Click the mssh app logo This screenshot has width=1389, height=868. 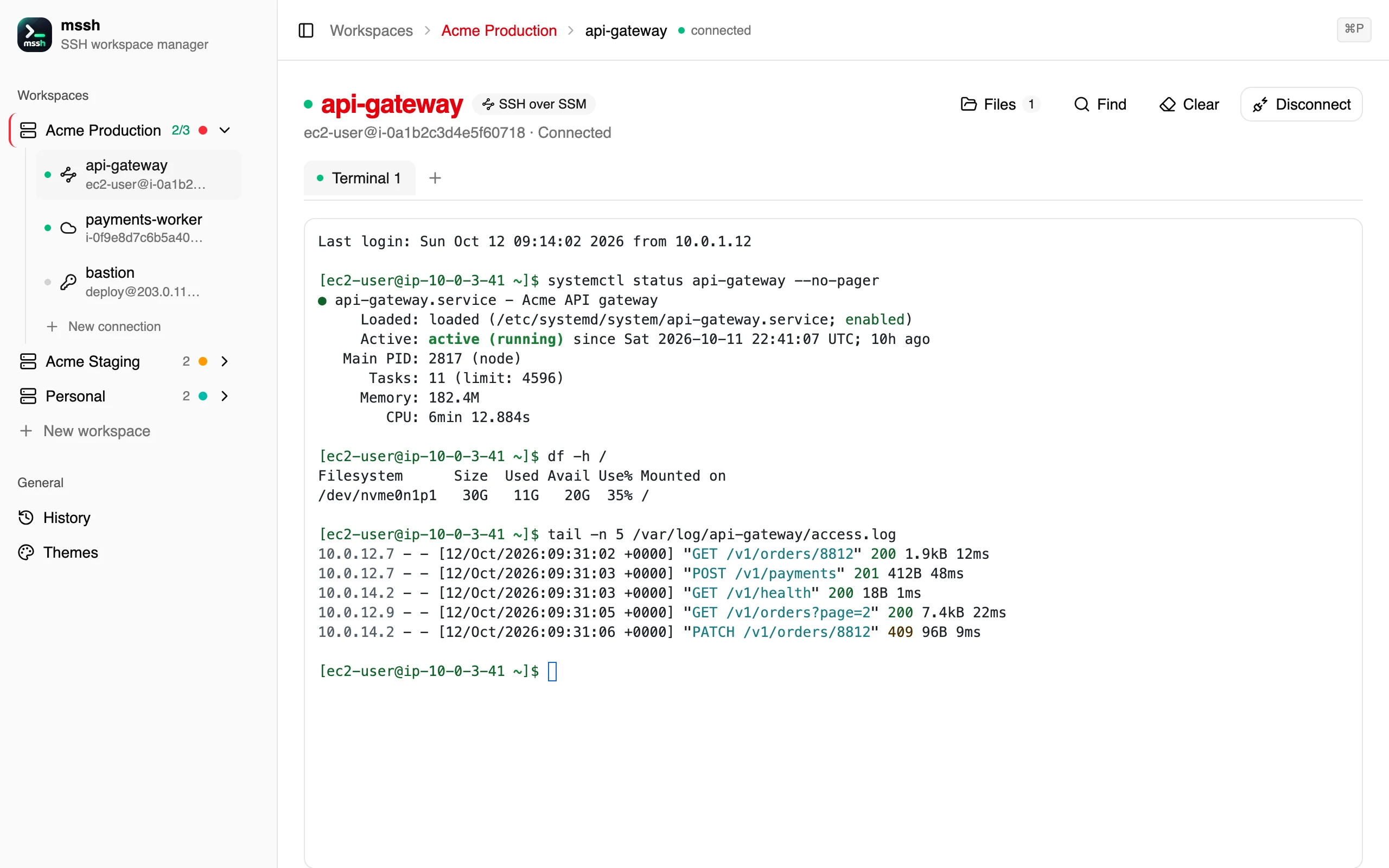[x=34, y=34]
